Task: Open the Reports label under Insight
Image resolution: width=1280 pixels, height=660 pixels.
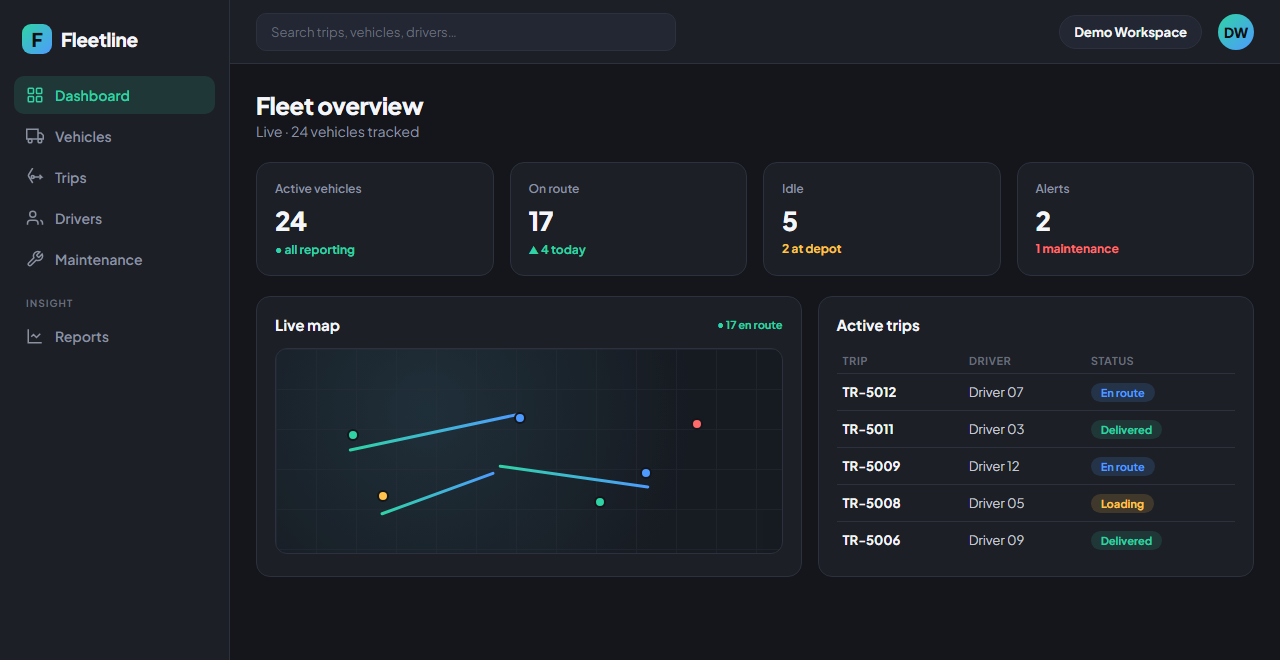Action: (82, 336)
